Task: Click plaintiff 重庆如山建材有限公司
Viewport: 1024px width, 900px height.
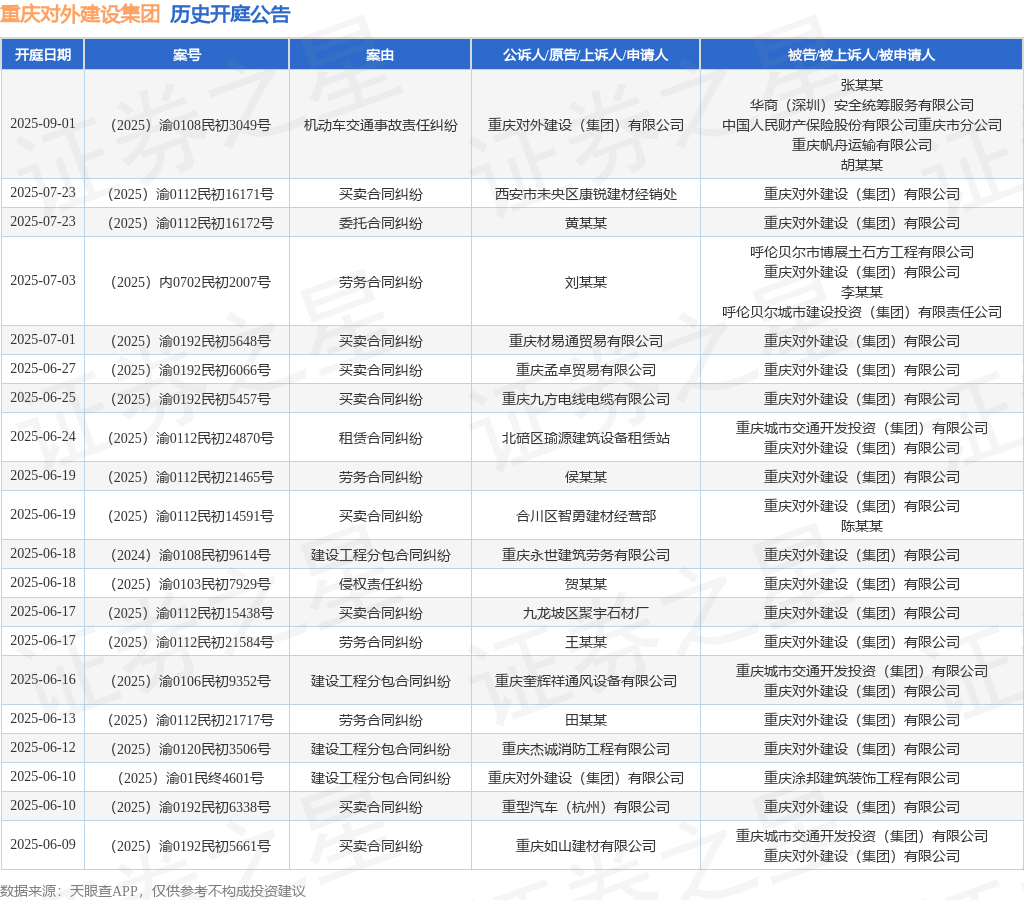Action: pos(585,846)
